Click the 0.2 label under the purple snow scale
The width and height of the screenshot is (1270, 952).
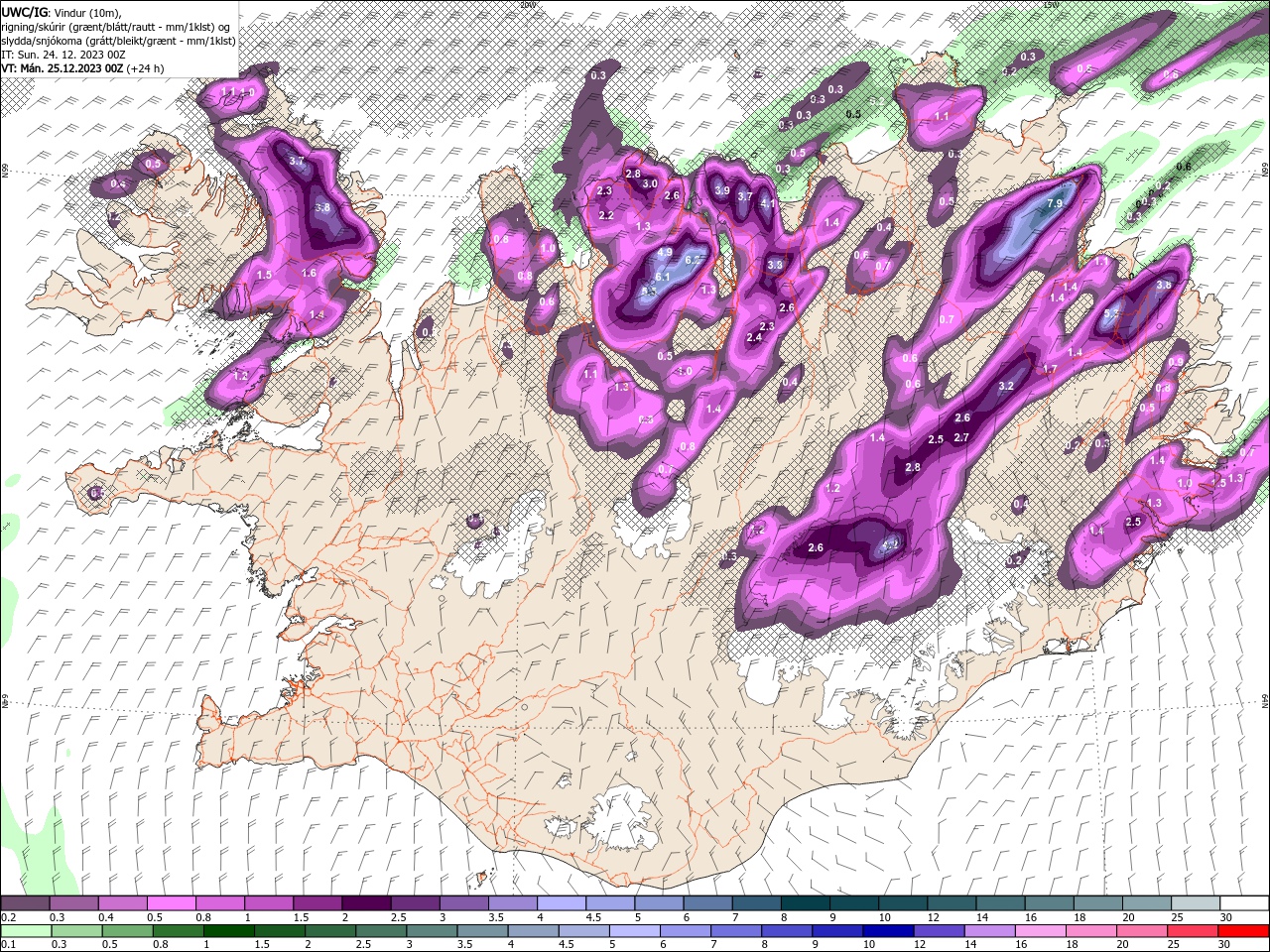(7, 917)
